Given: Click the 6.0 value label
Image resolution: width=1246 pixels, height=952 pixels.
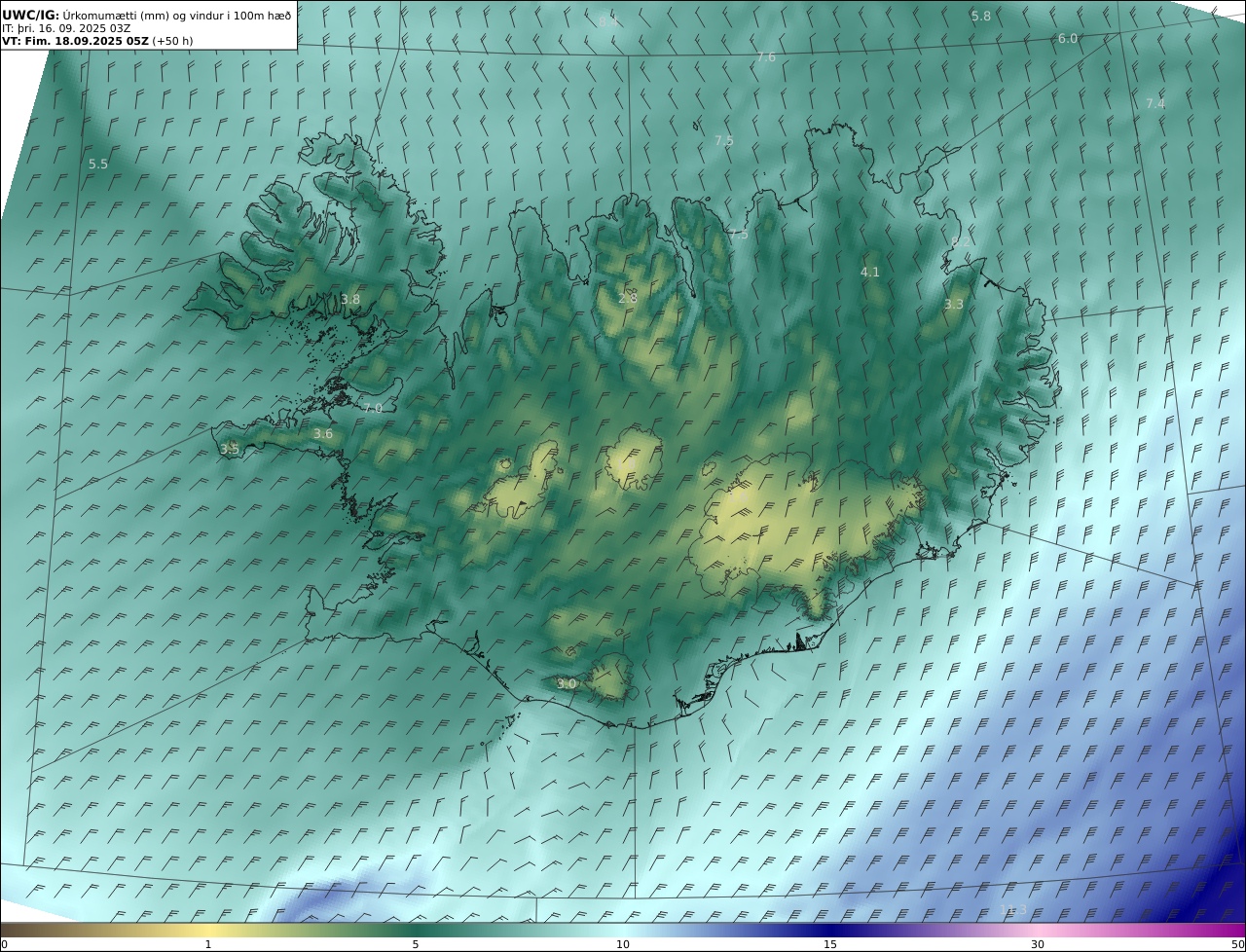Looking at the screenshot, I should [1068, 39].
